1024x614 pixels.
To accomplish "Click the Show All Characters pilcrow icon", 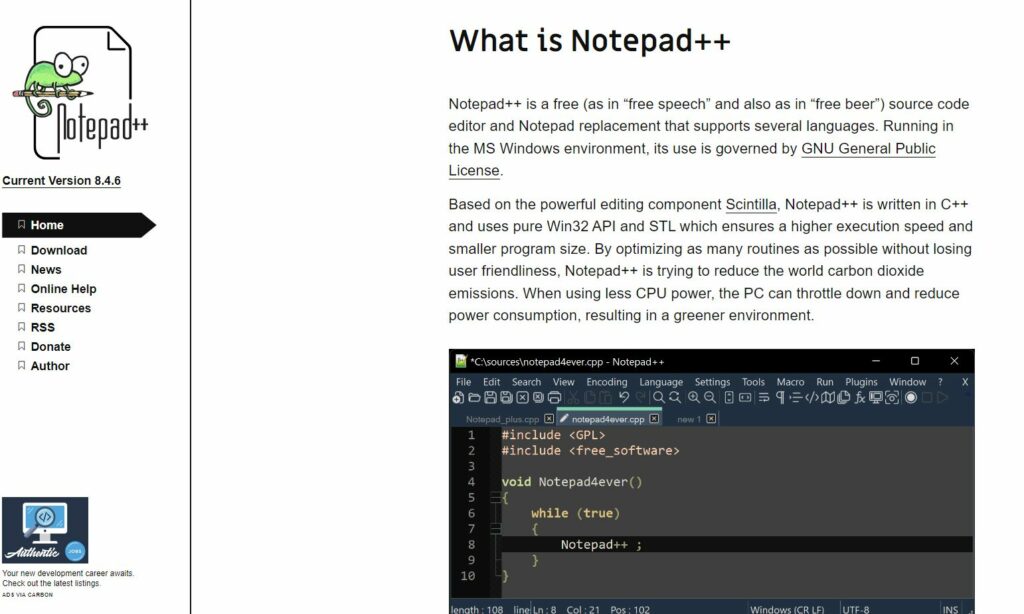I will click(780, 397).
